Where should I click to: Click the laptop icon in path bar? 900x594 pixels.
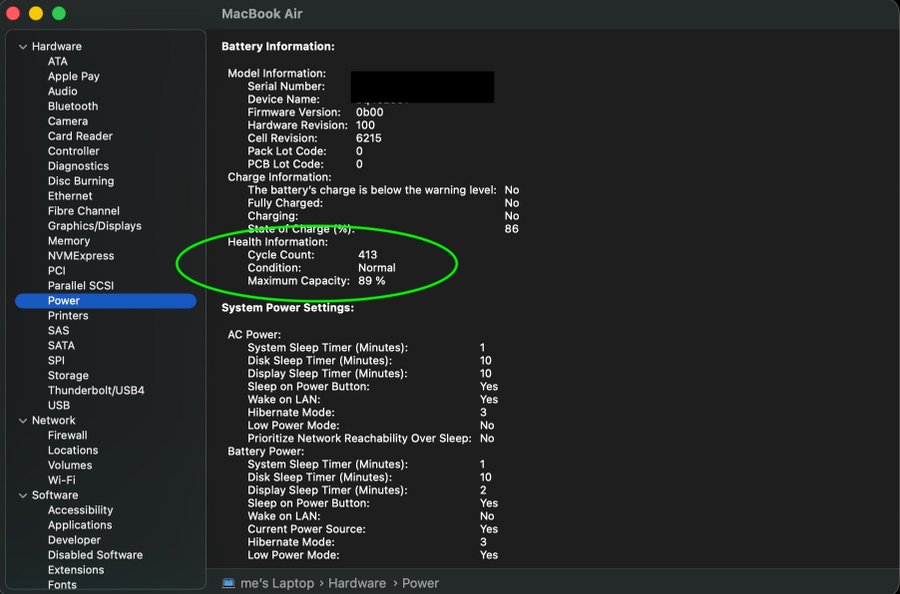tap(228, 583)
